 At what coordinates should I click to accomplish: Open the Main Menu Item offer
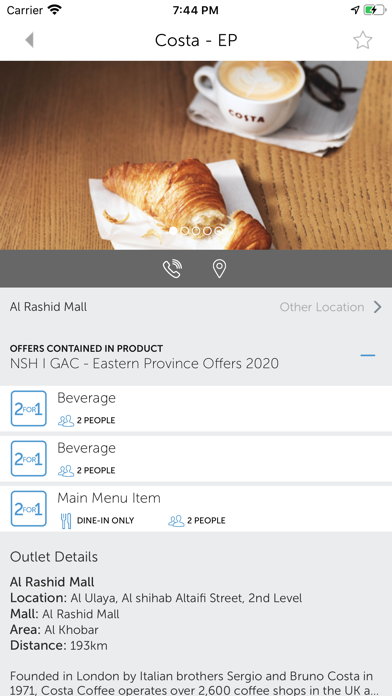pyautogui.click(x=196, y=509)
